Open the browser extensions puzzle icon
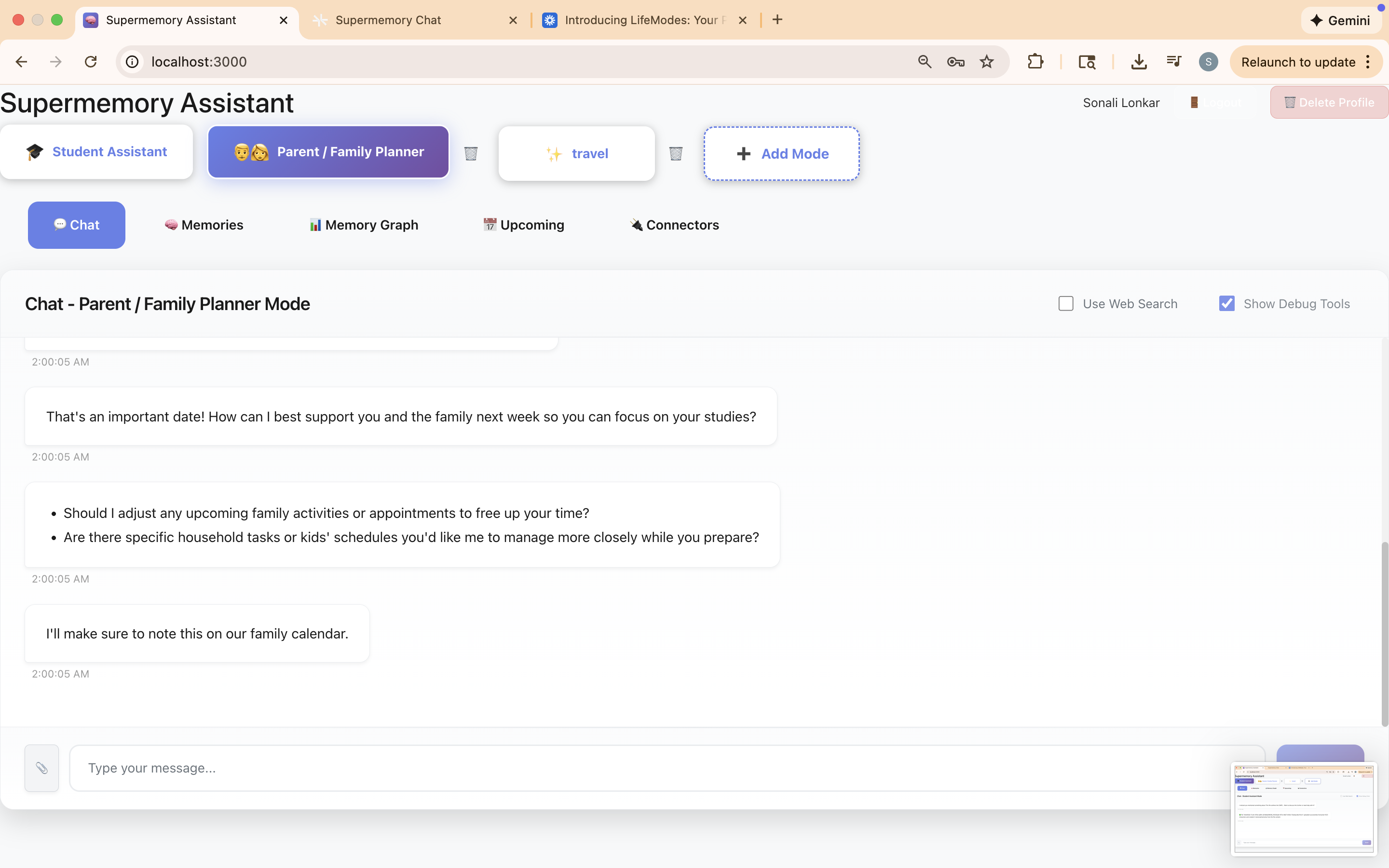Viewport: 1389px width, 868px height. 1035,61
